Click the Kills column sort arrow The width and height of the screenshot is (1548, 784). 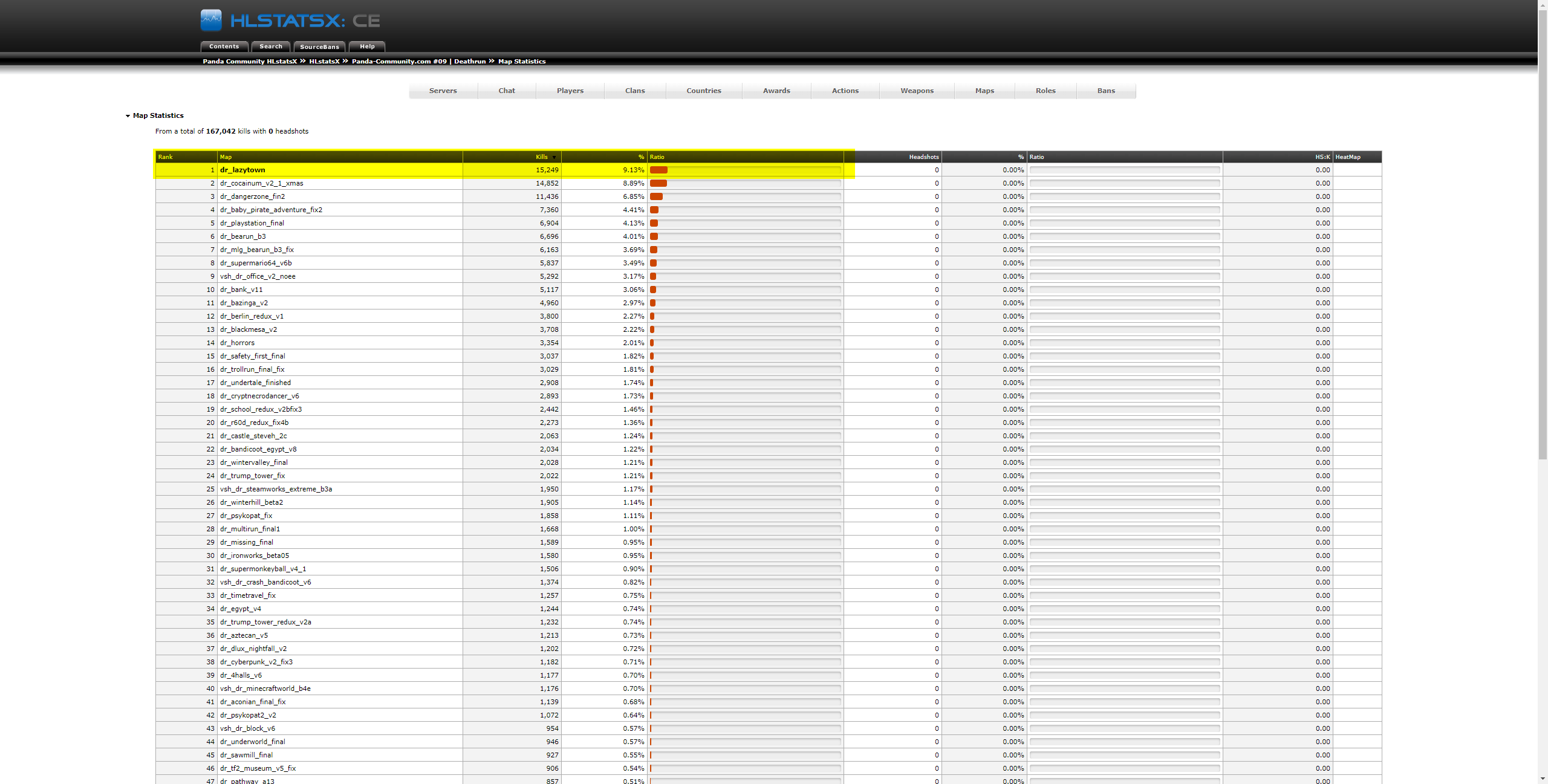(x=554, y=157)
